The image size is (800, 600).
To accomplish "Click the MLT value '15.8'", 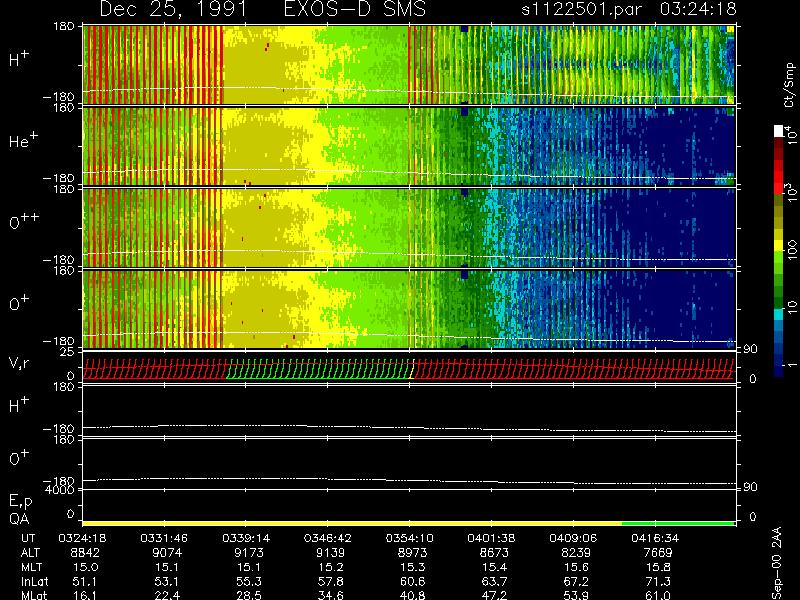I will point(658,567).
